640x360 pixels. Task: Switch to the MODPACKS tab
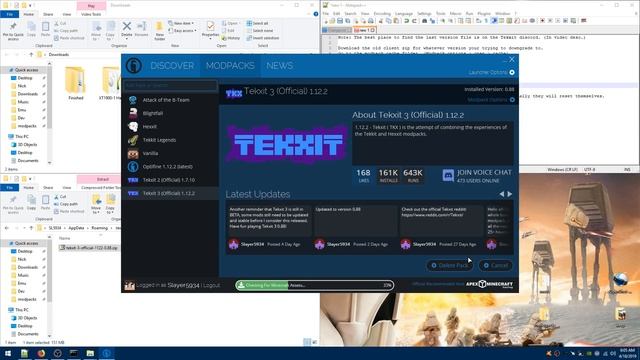(230, 65)
